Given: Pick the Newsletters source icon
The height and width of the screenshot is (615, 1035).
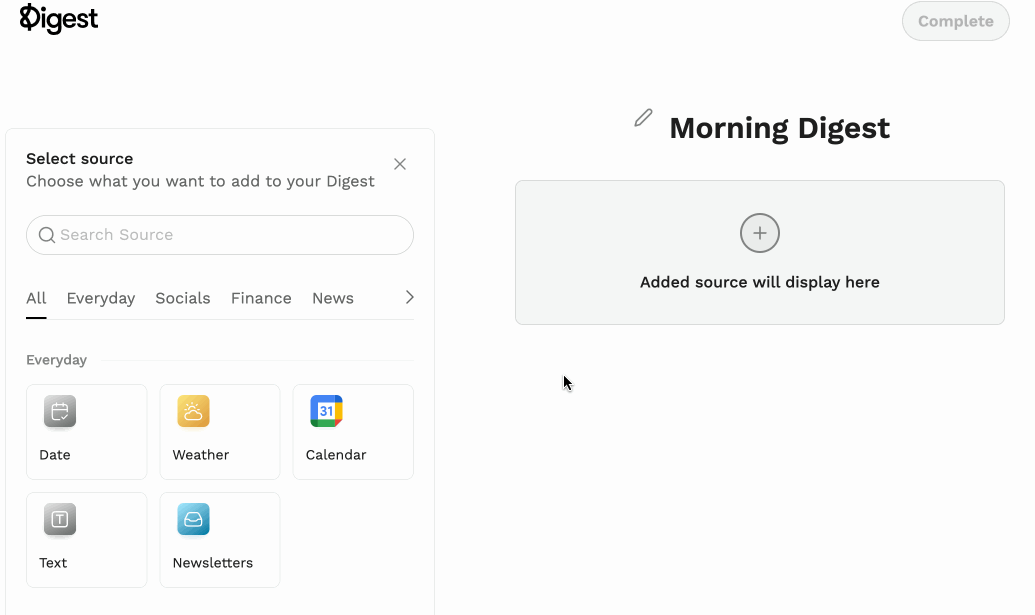Looking at the screenshot, I should pyautogui.click(x=193, y=520).
